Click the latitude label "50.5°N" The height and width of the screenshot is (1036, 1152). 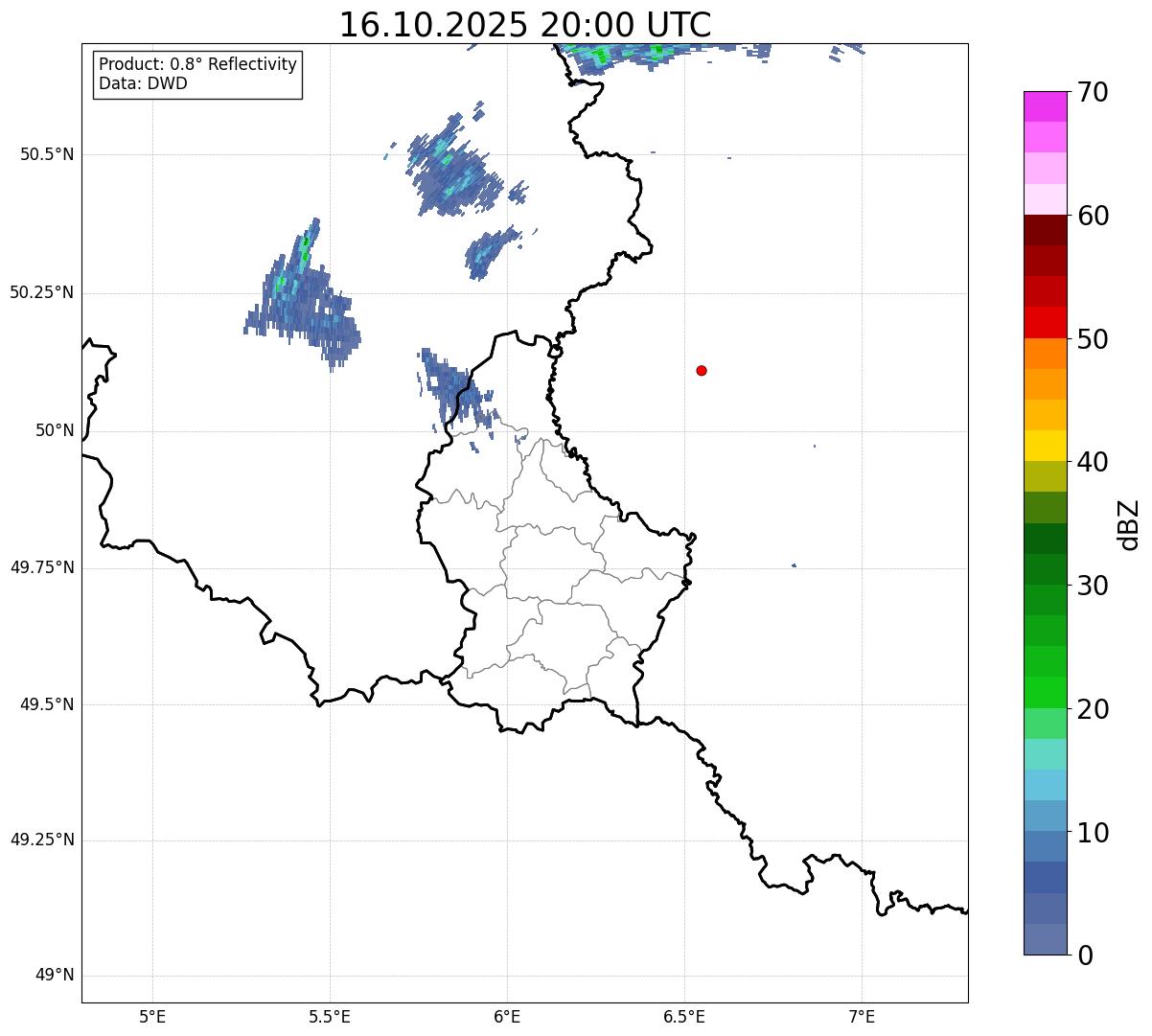tap(47, 154)
